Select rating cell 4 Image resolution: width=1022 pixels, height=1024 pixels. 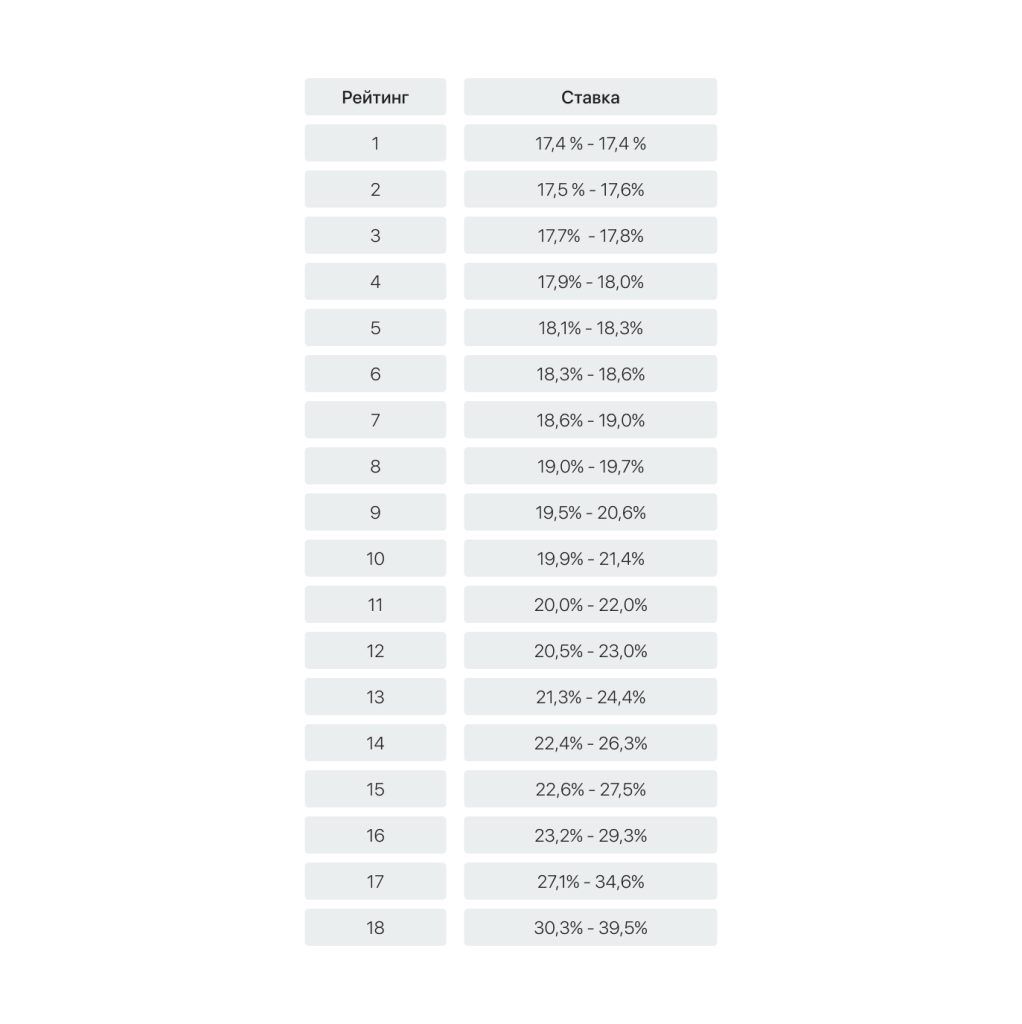pos(375,281)
